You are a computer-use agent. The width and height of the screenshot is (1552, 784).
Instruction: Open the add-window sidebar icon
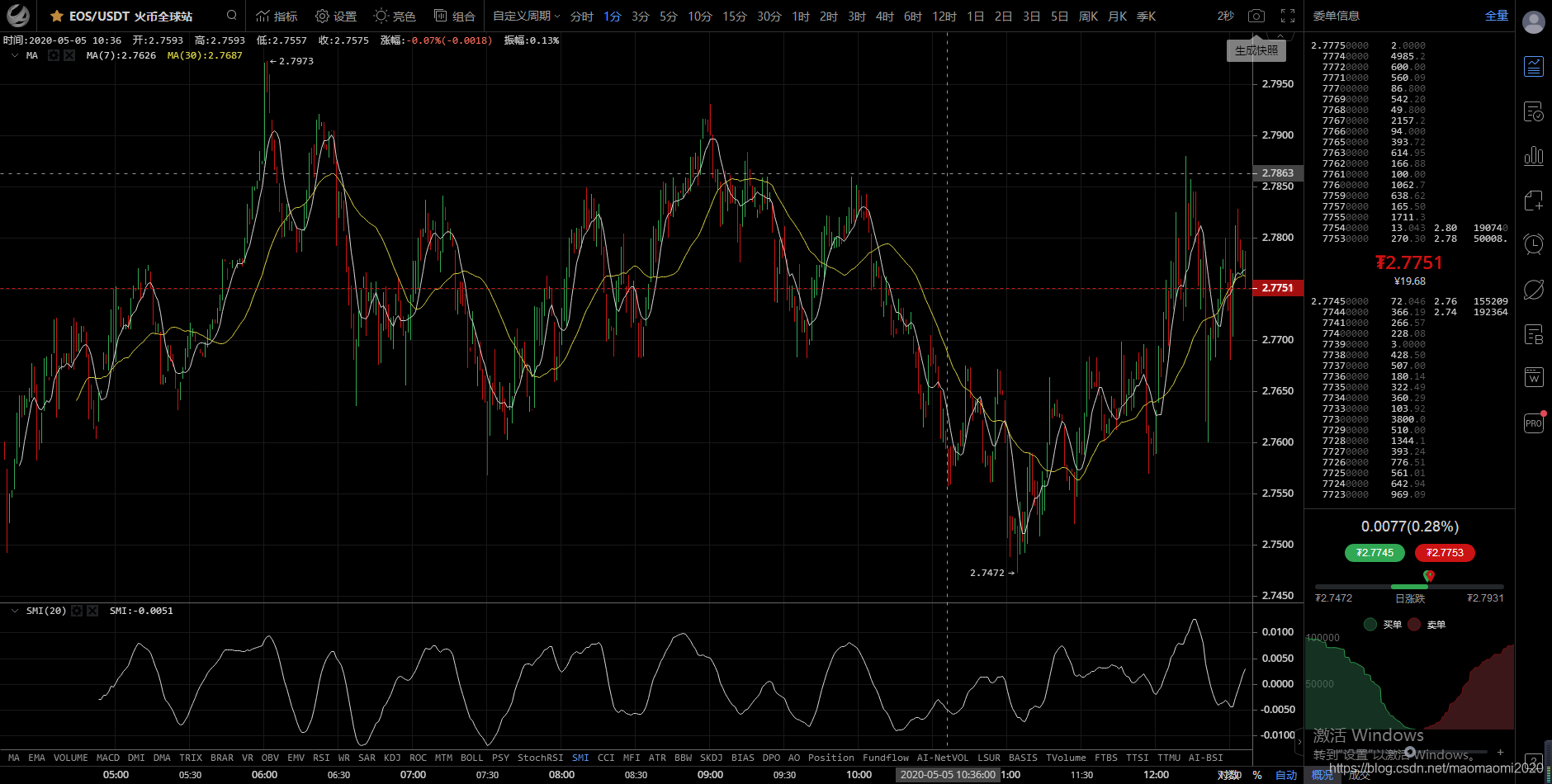1534,201
